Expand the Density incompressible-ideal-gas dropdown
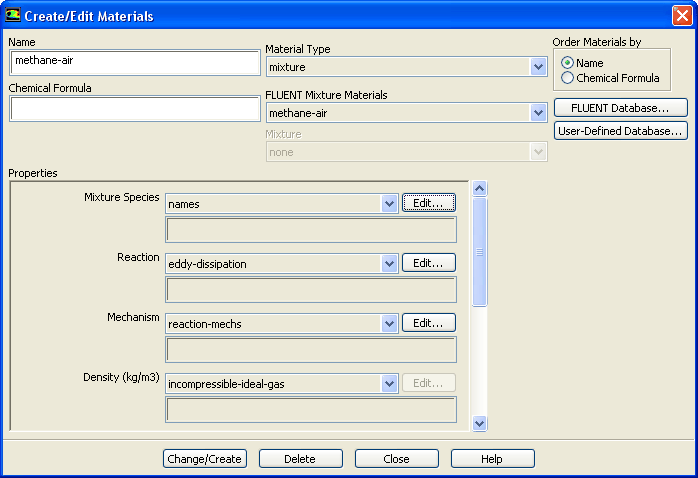 pyautogui.click(x=390, y=384)
